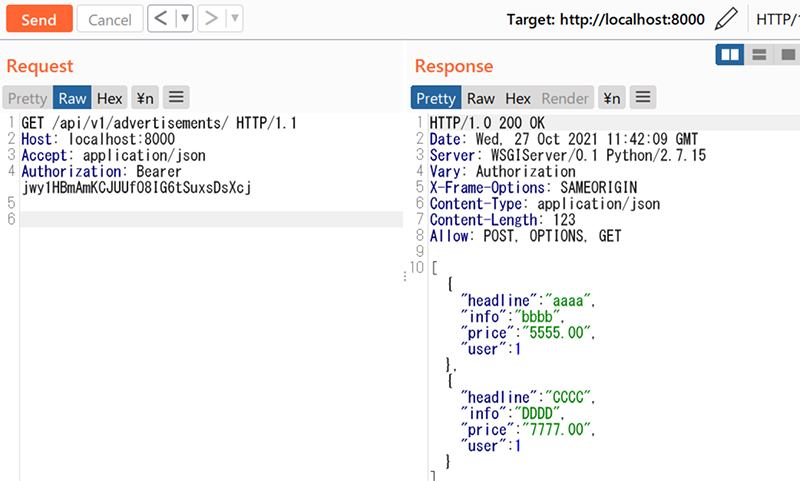This screenshot has width=800, height=481.
Task: Switch Response view to Hex tab
Action: pyautogui.click(x=518, y=98)
